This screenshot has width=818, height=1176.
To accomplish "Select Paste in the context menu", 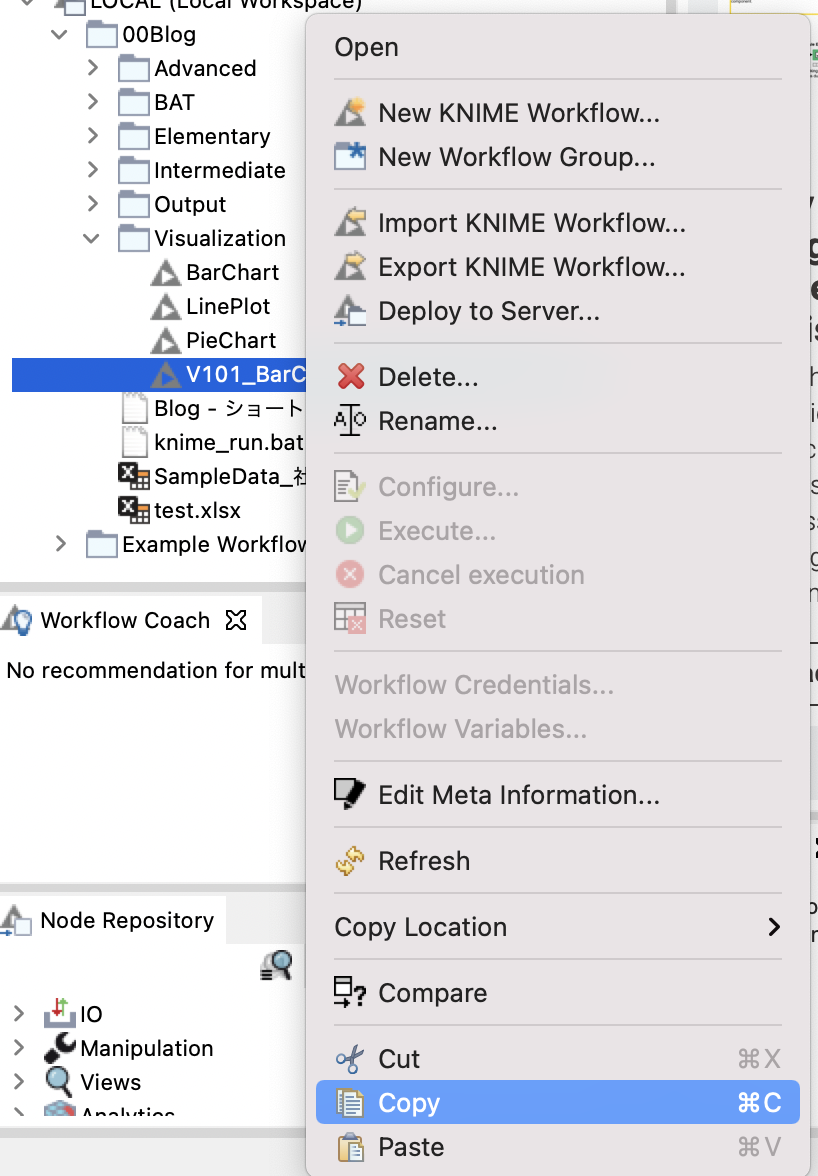I will click(558, 1147).
